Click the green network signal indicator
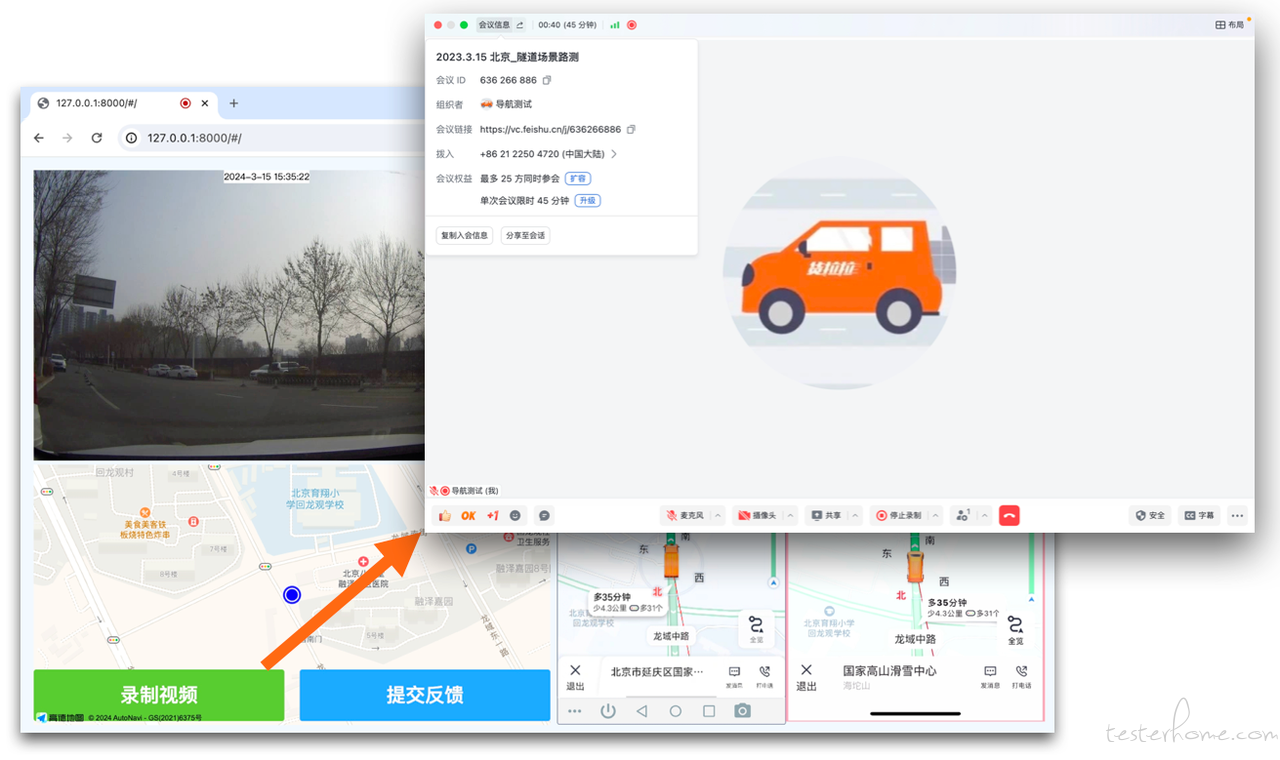This screenshot has width=1280, height=760. tap(615, 25)
